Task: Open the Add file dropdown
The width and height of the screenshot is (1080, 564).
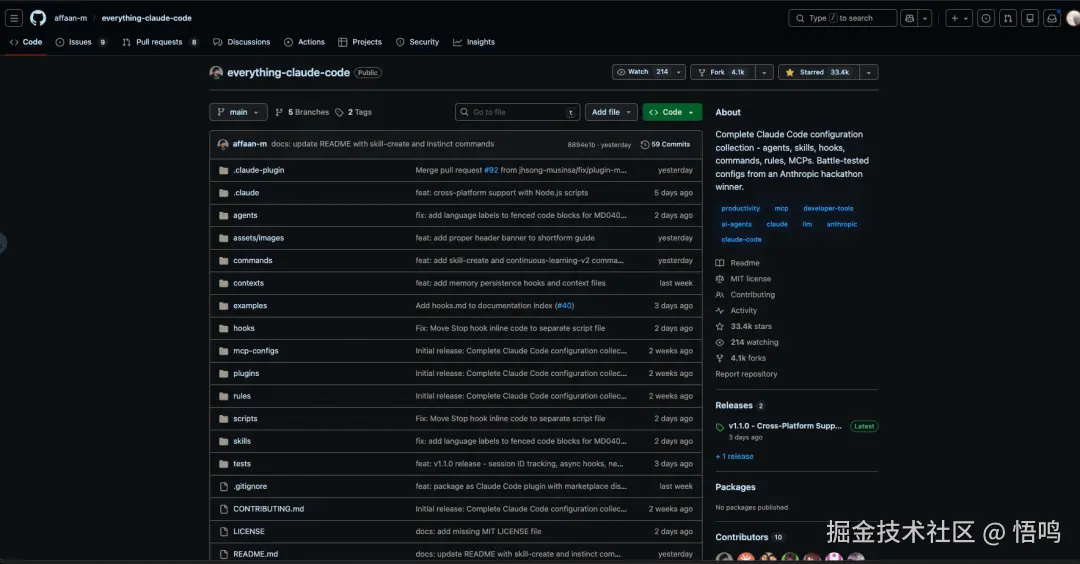Action: (612, 112)
